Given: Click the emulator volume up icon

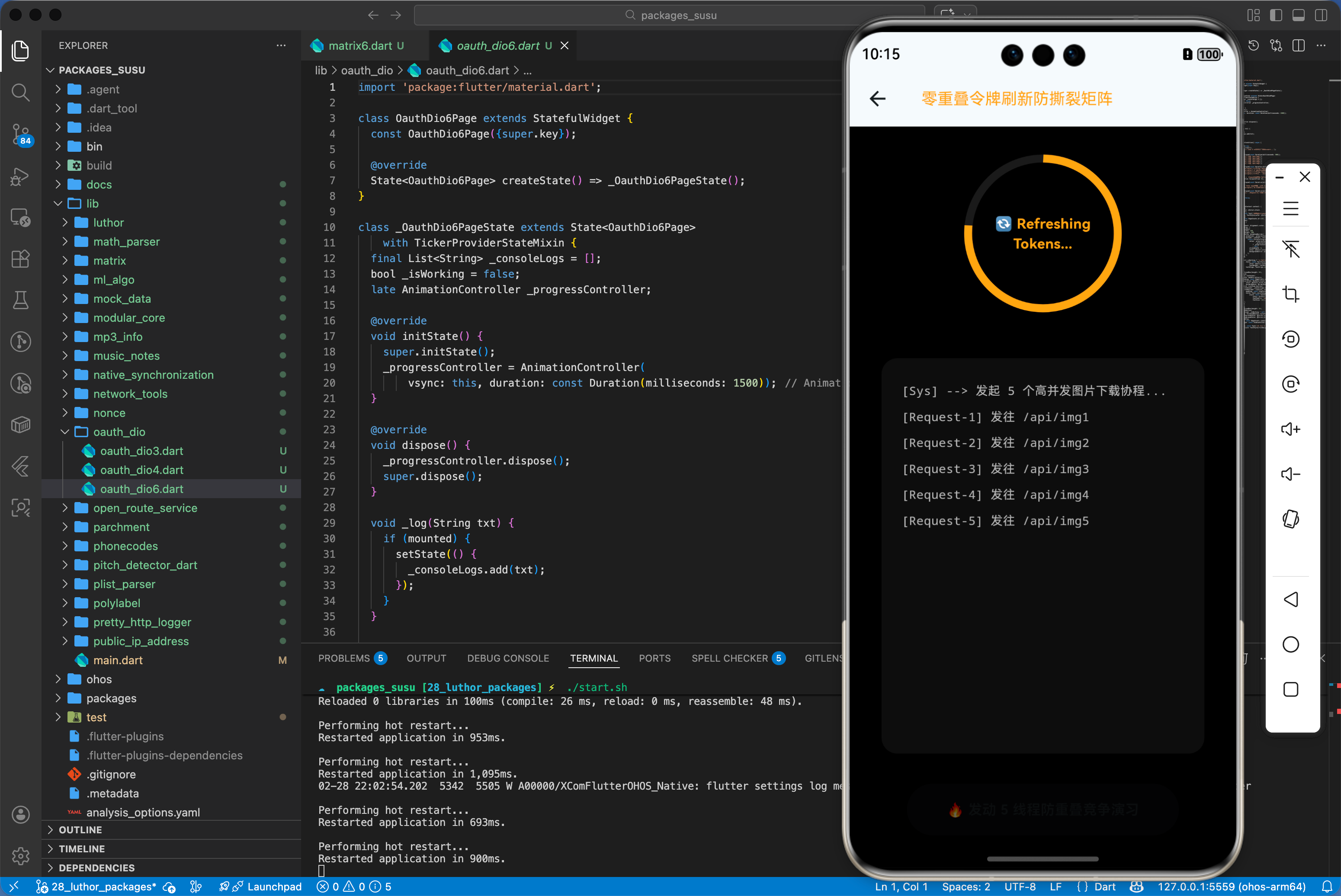Looking at the screenshot, I should [x=1291, y=429].
